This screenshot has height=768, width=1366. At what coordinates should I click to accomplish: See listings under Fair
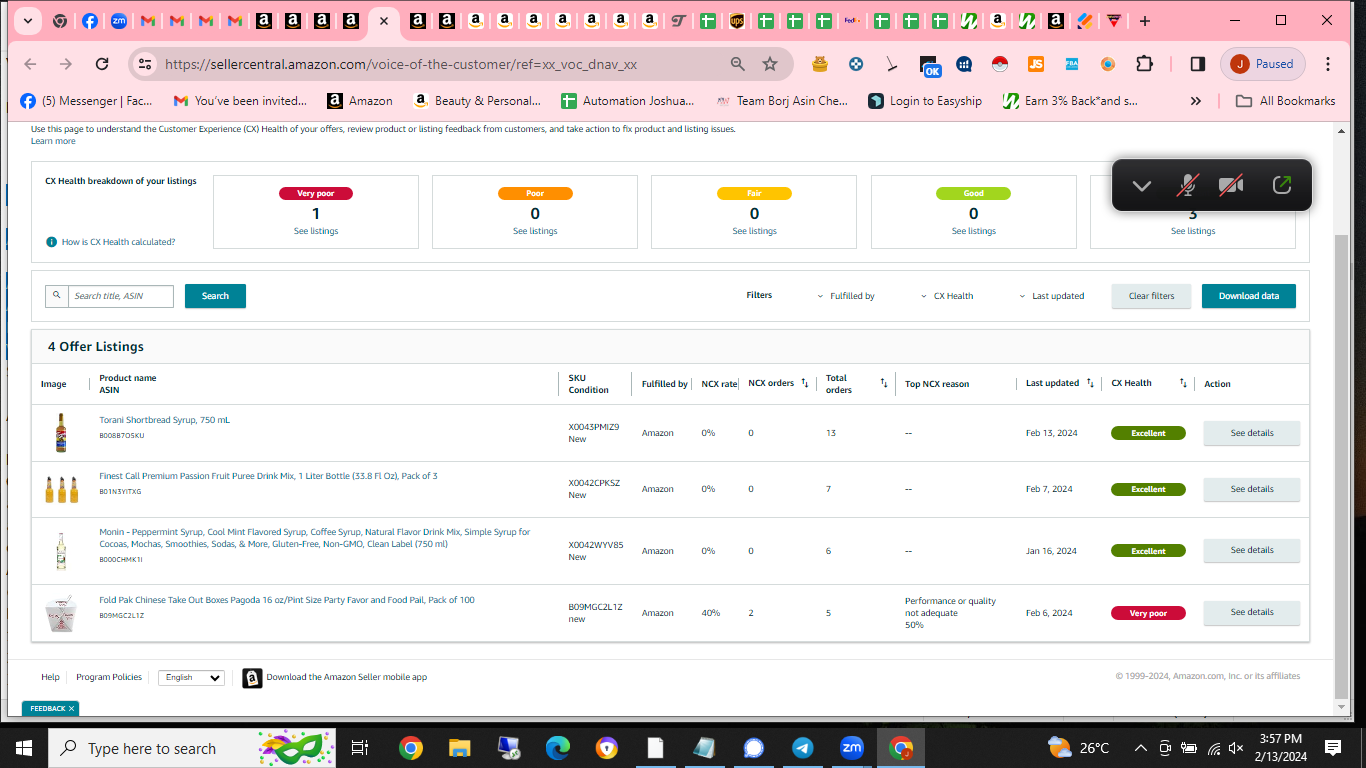tap(754, 231)
